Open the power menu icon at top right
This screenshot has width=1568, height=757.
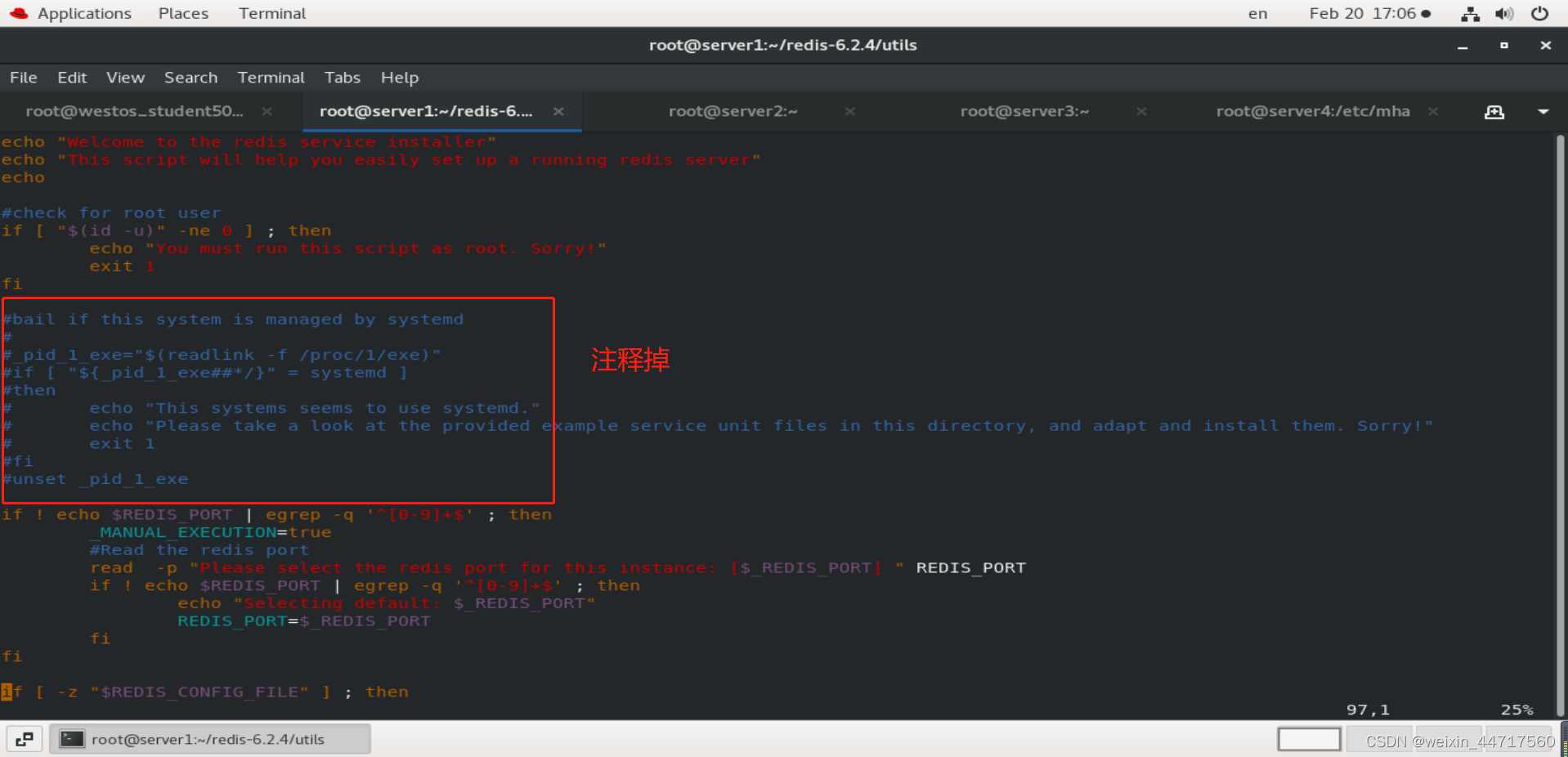[1540, 14]
